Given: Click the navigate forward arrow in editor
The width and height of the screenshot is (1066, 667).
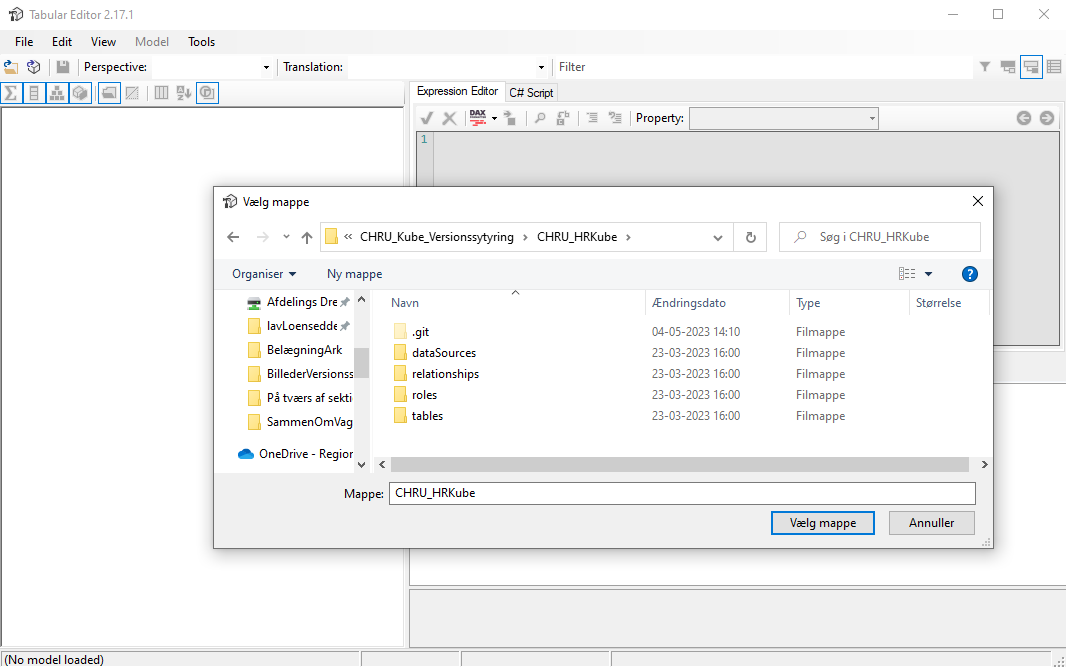Looking at the screenshot, I should (1047, 118).
